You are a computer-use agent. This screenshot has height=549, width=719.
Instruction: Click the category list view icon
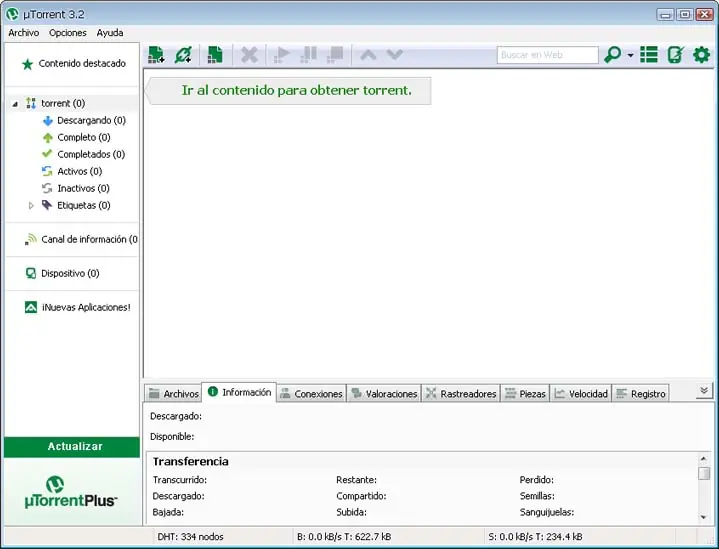(x=649, y=55)
